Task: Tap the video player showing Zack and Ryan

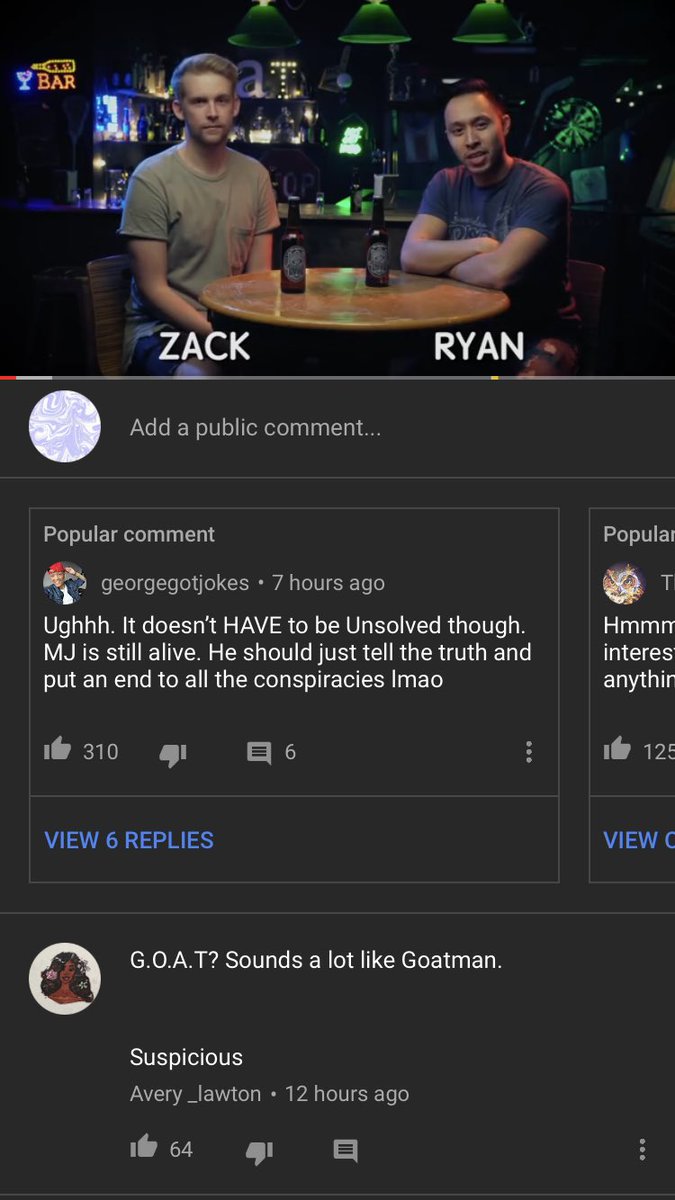Action: 337,187
